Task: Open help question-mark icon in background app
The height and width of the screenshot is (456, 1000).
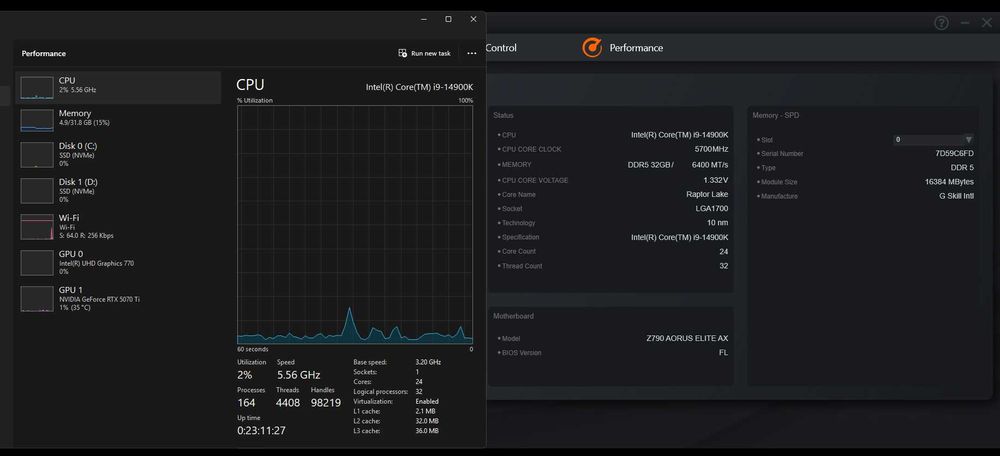Action: click(941, 23)
